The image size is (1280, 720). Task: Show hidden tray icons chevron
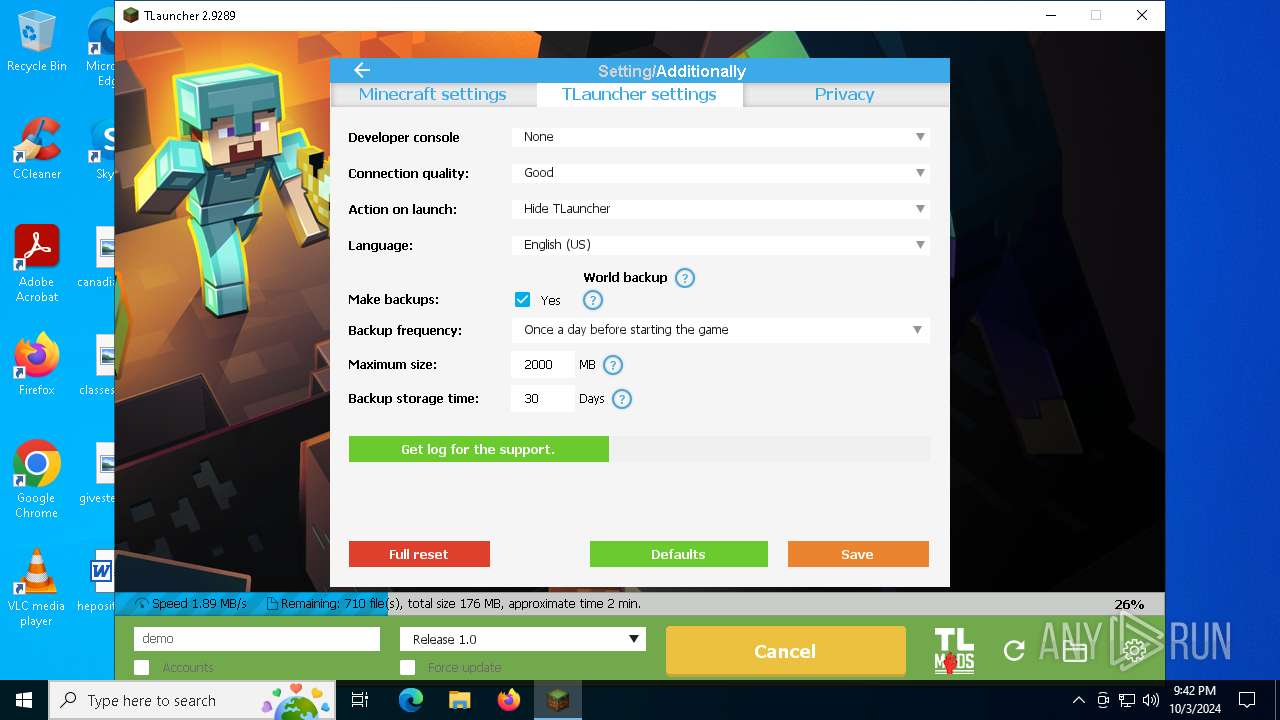(1078, 700)
